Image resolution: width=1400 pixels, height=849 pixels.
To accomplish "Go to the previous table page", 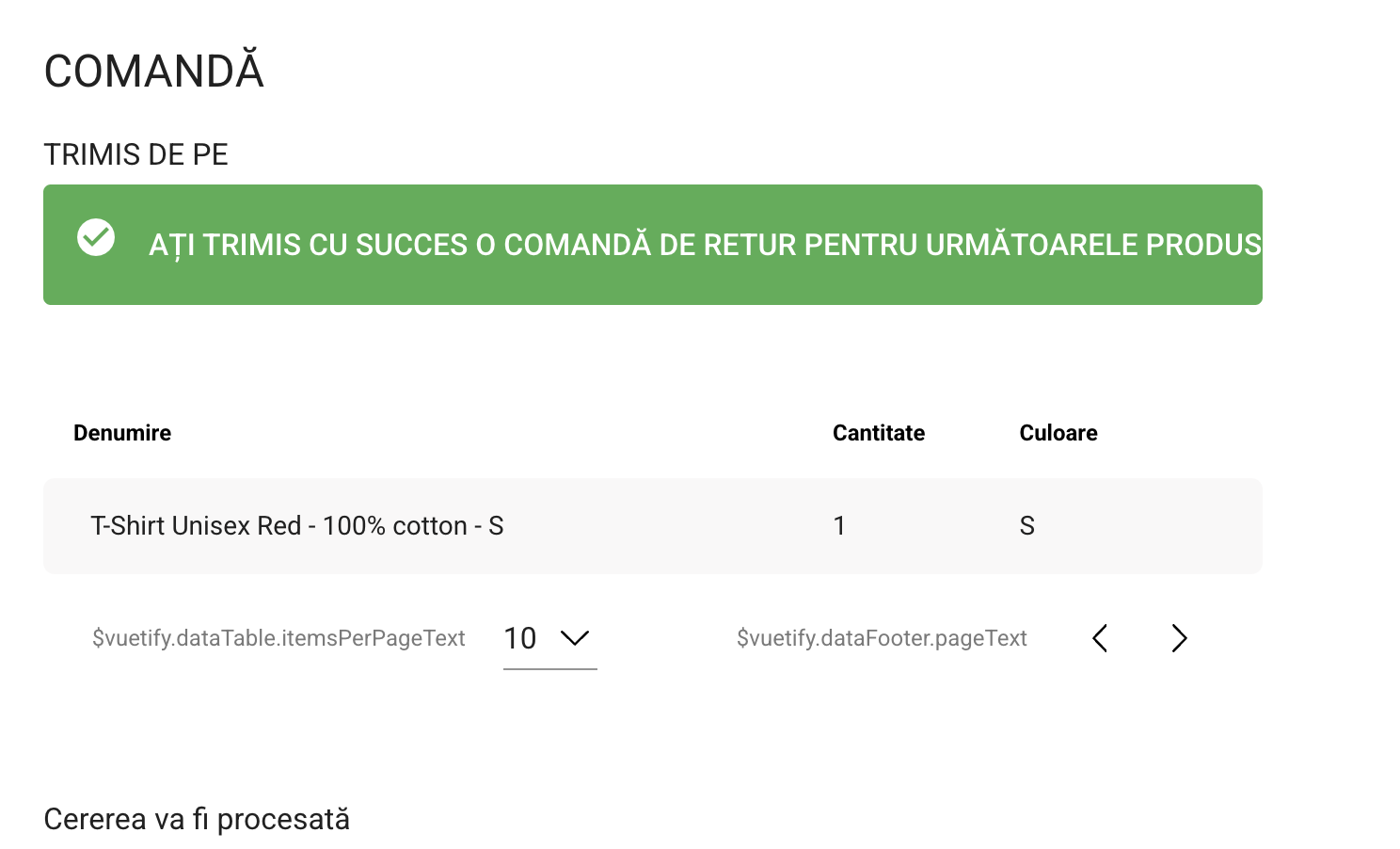I will click(1100, 638).
